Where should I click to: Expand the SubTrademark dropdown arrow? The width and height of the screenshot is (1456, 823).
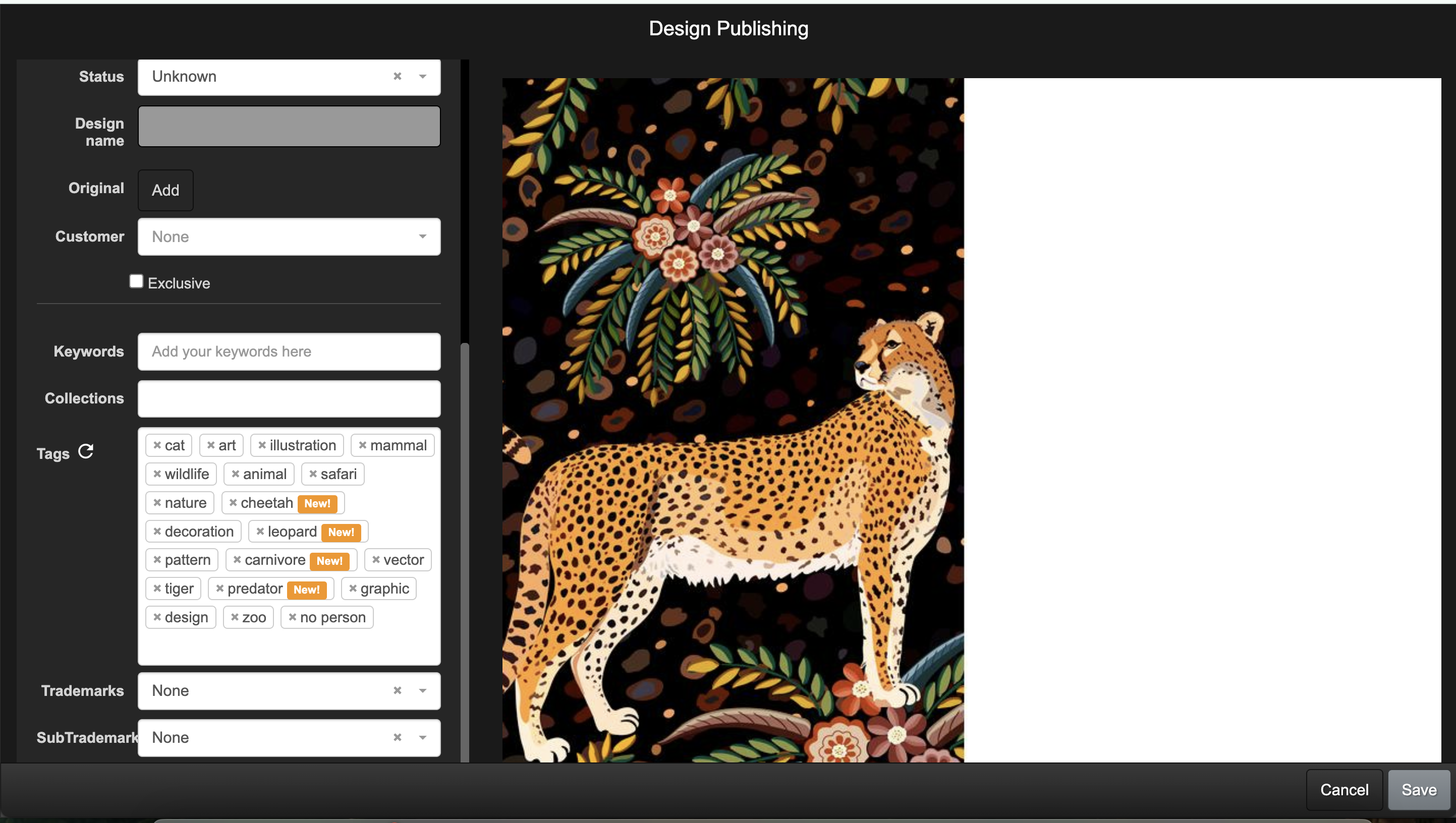pos(422,738)
